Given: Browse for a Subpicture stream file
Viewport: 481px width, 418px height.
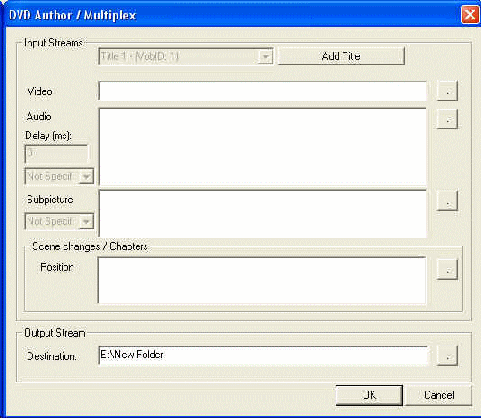Looking at the screenshot, I should pyautogui.click(x=447, y=201).
